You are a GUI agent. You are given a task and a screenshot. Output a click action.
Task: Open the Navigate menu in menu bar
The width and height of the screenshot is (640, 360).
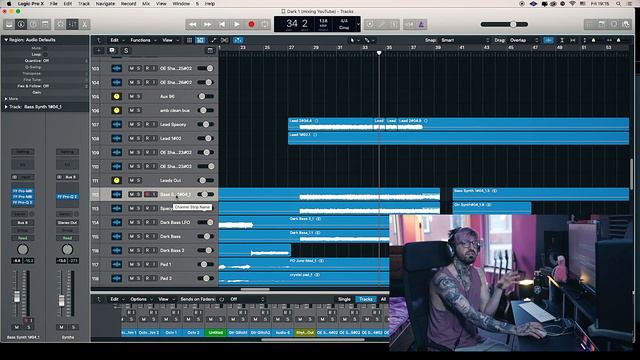(x=105, y=4)
